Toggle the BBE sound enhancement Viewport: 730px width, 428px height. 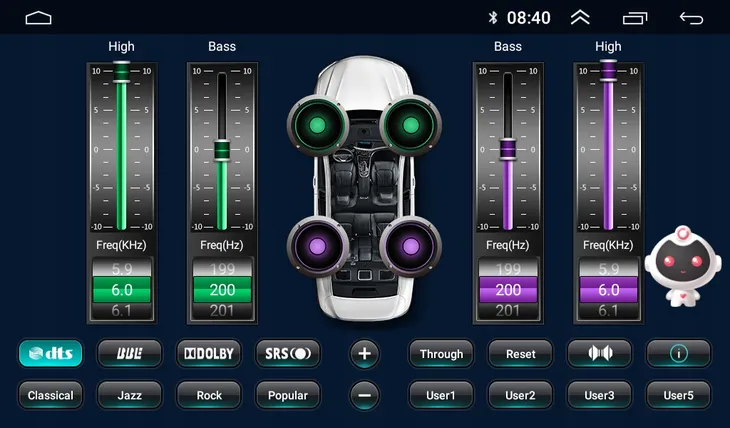point(129,353)
